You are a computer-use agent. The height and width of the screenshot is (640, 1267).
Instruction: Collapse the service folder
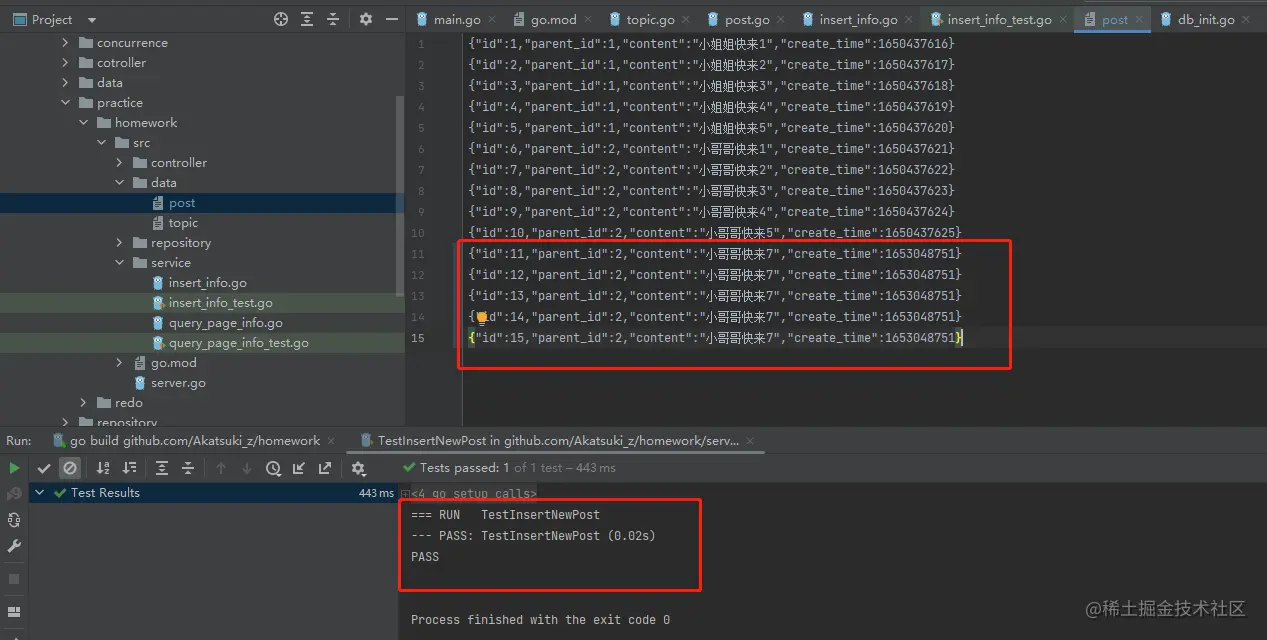[119, 263]
